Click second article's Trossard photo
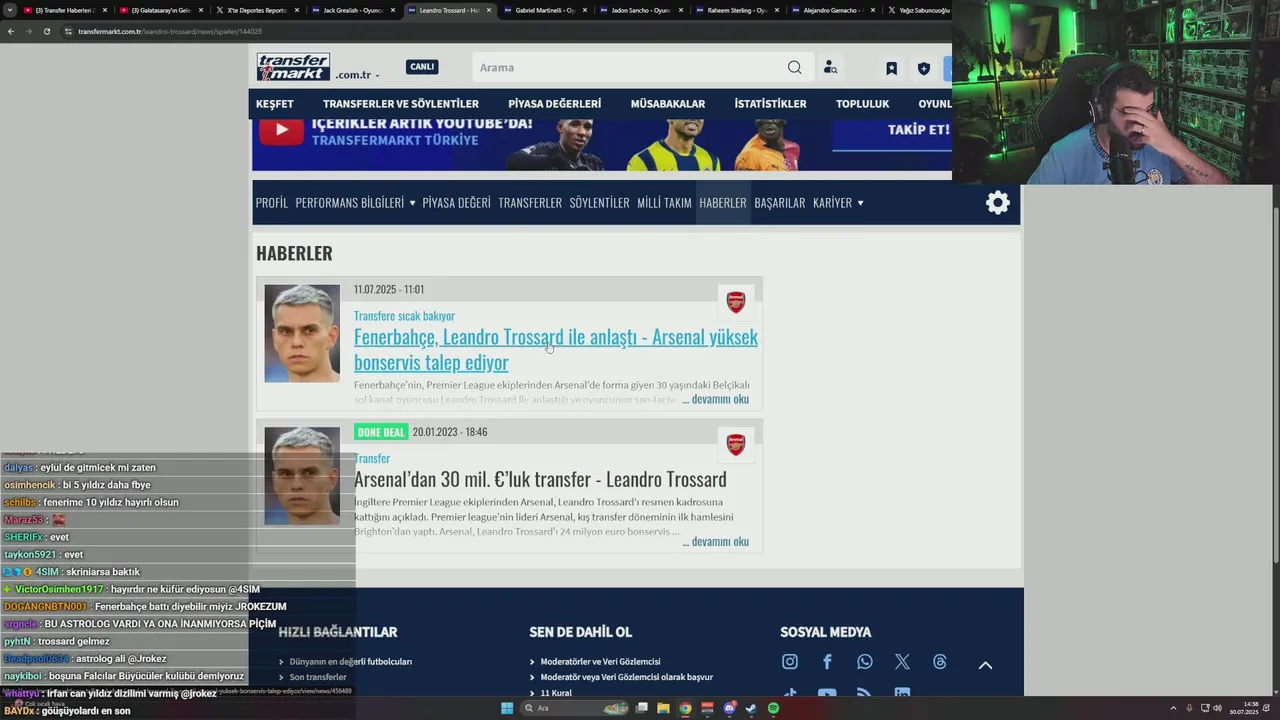Screen dimensions: 1280x720 point(302,476)
